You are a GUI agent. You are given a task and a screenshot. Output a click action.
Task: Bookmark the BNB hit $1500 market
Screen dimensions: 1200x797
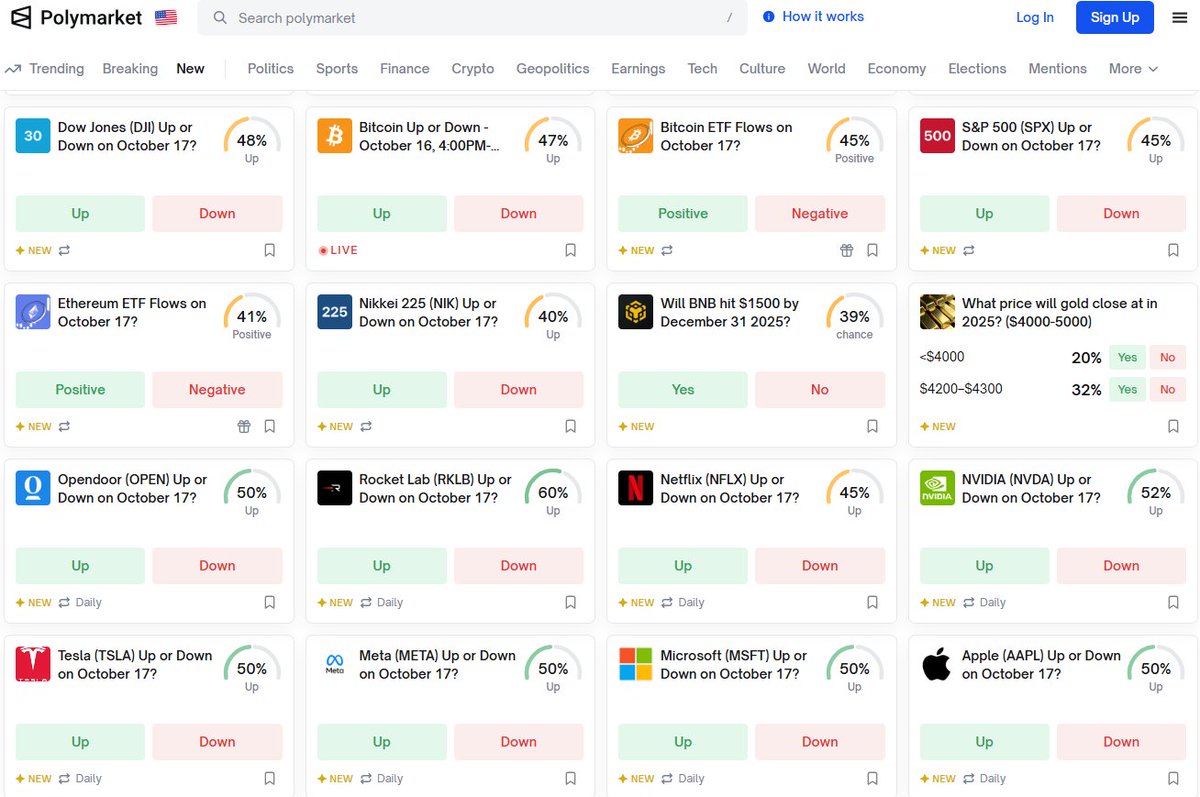(x=872, y=426)
